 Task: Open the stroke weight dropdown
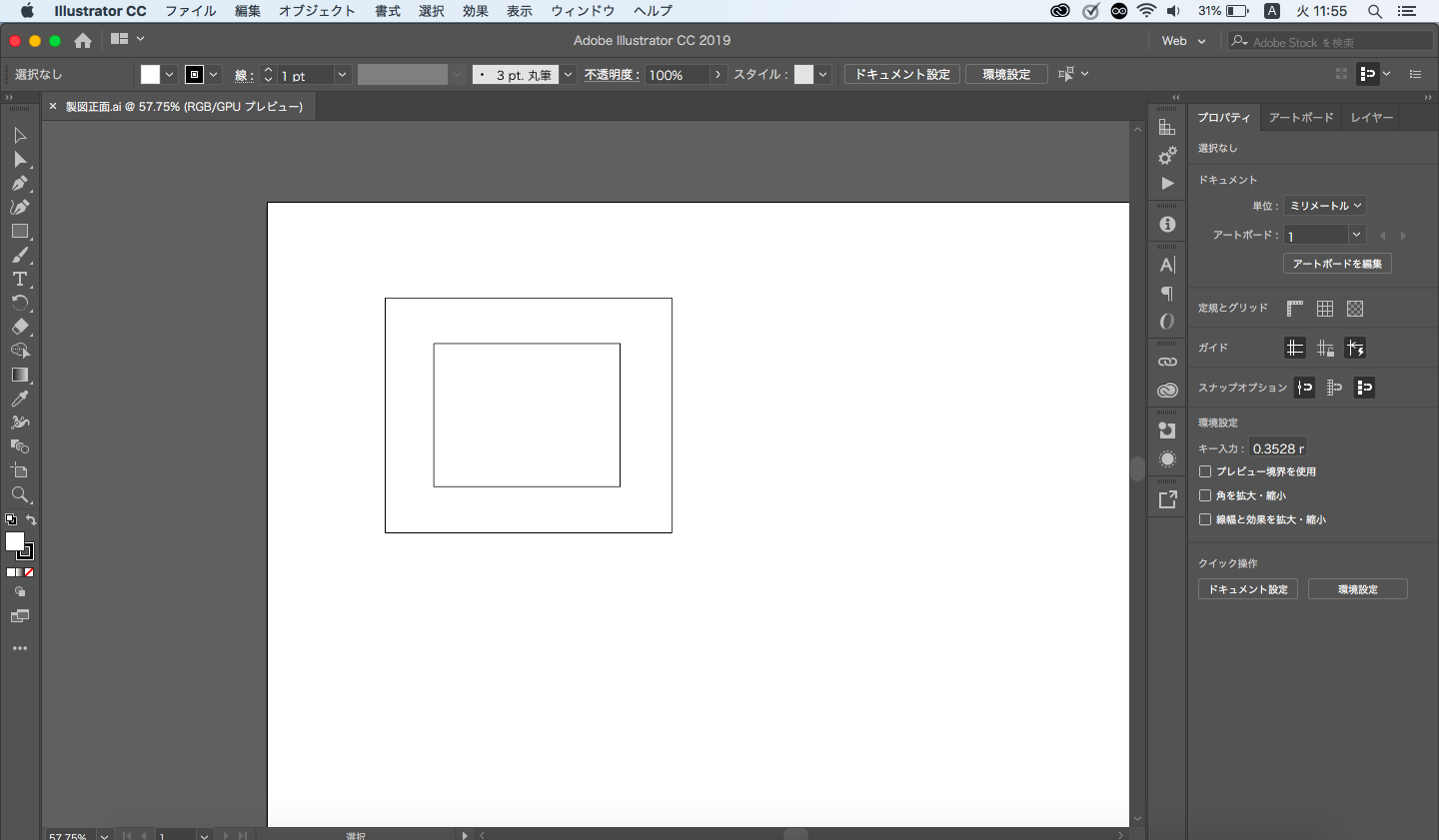click(x=342, y=75)
